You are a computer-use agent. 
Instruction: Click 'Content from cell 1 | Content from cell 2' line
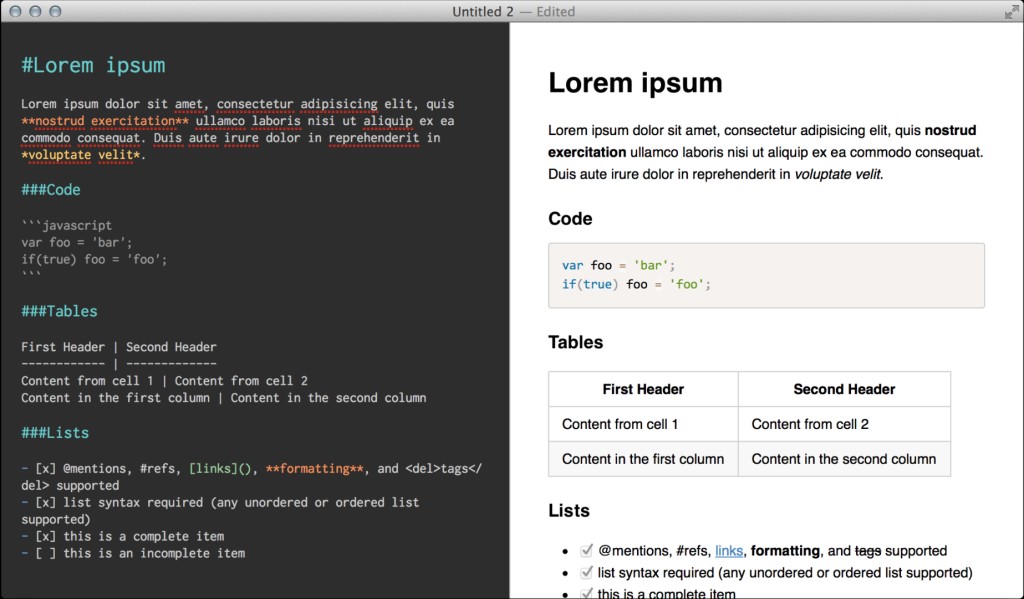point(165,381)
